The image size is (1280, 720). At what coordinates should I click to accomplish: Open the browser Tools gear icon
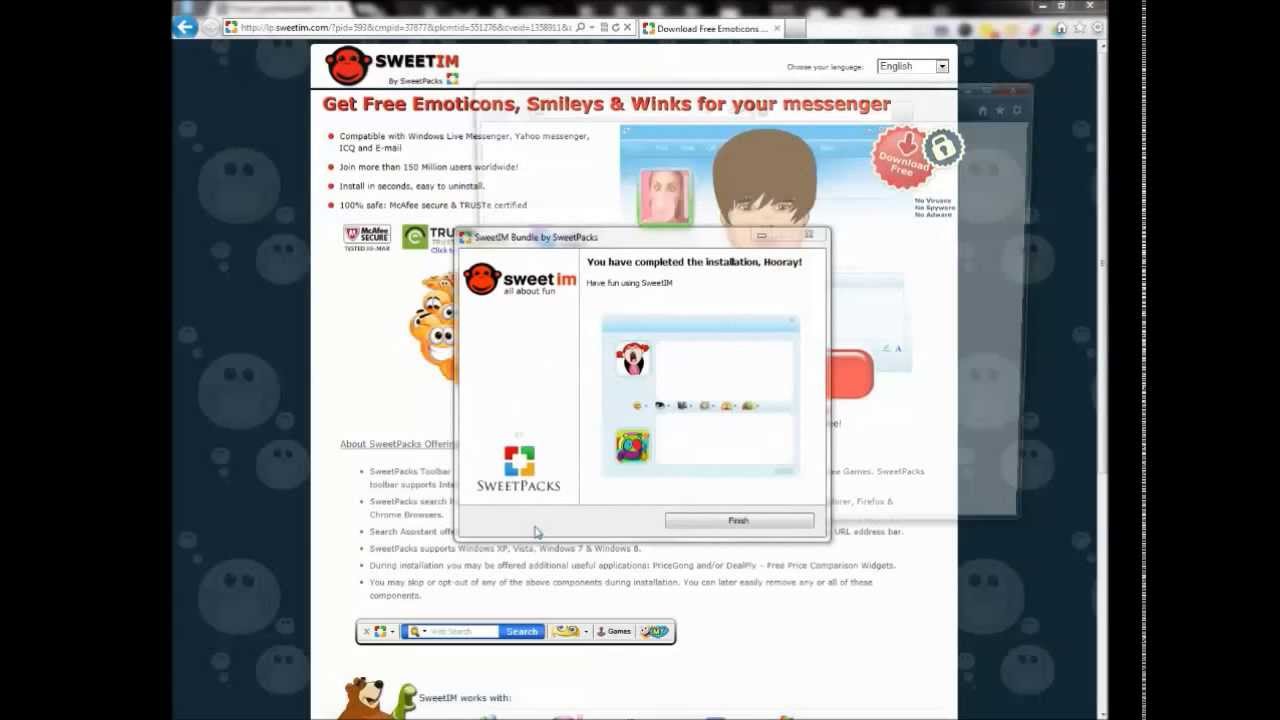(x=1097, y=28)
